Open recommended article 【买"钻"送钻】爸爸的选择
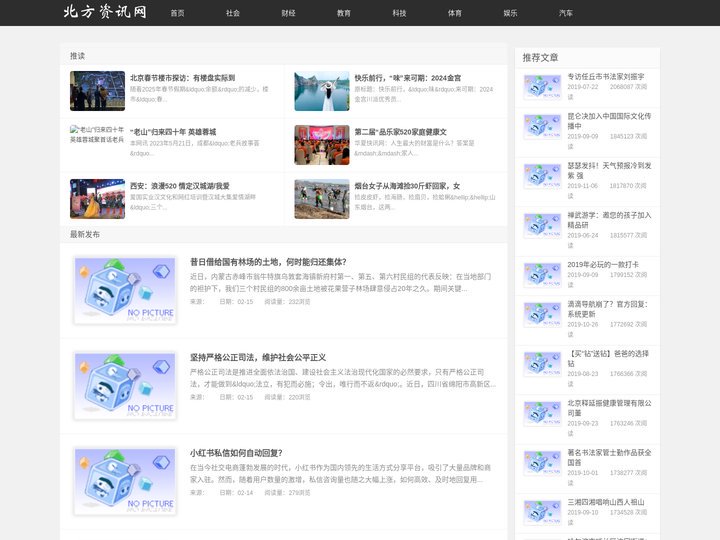The image size is (720, 540). click(x=608, y=359)
